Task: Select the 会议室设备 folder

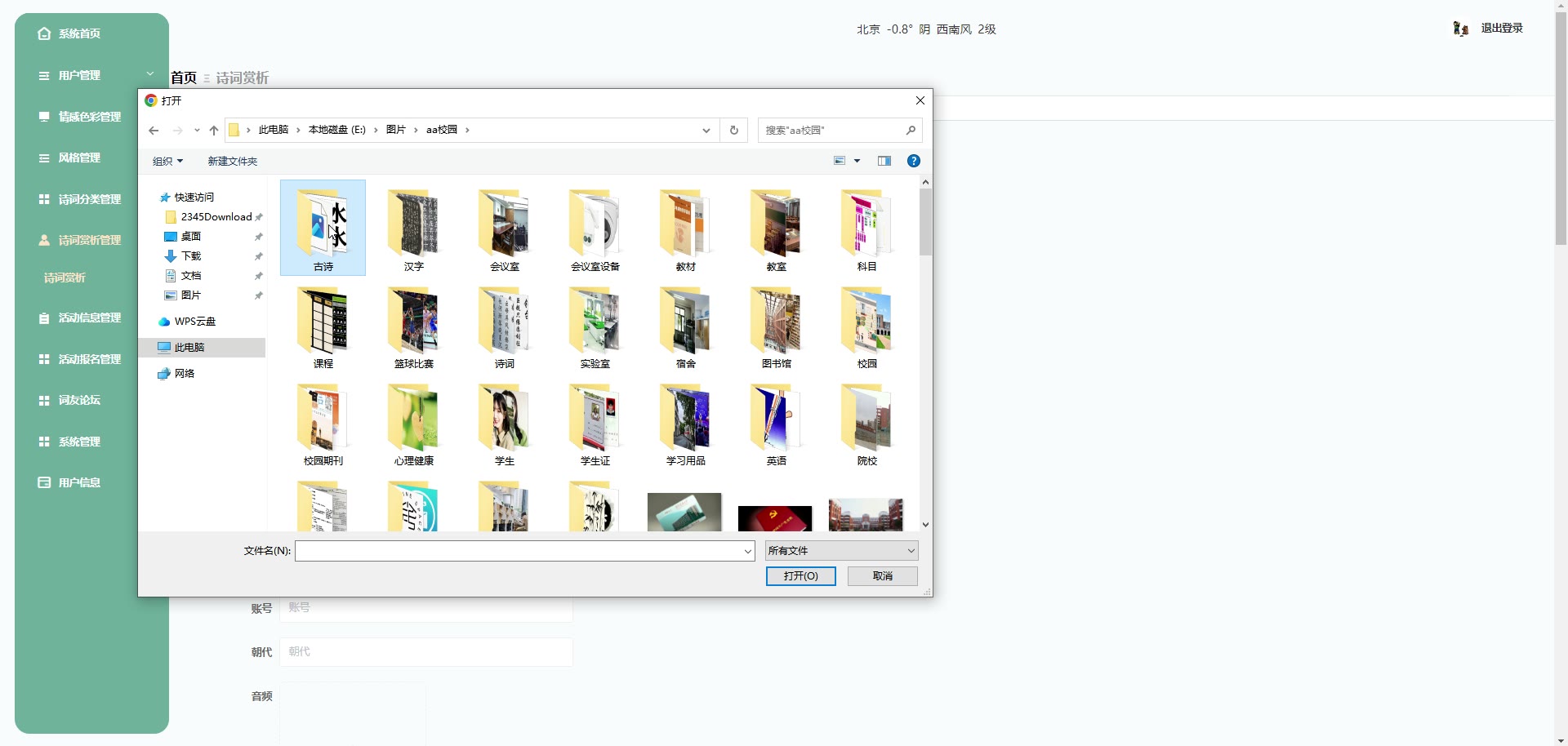Action: pos(595,228)
